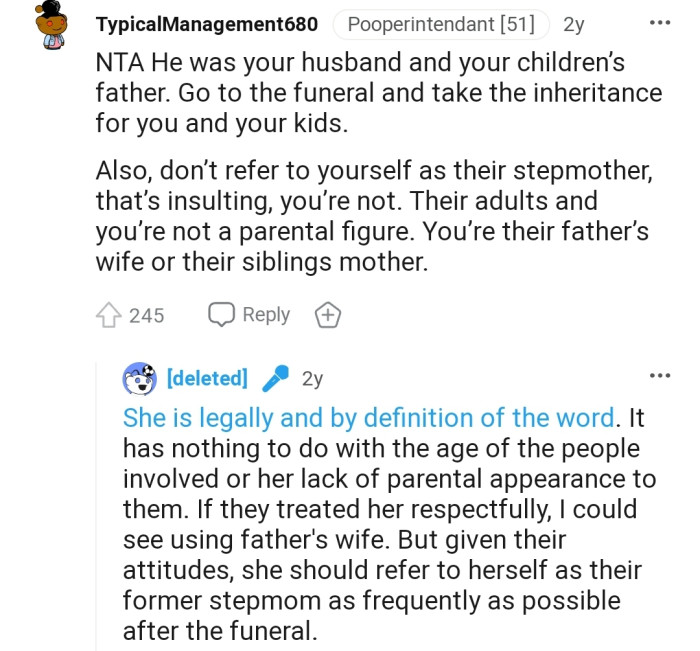Screen dimensions: 700x651
Task: Tap the Pooperintendant [51] flair badge
Action: (x=441, y=24)
